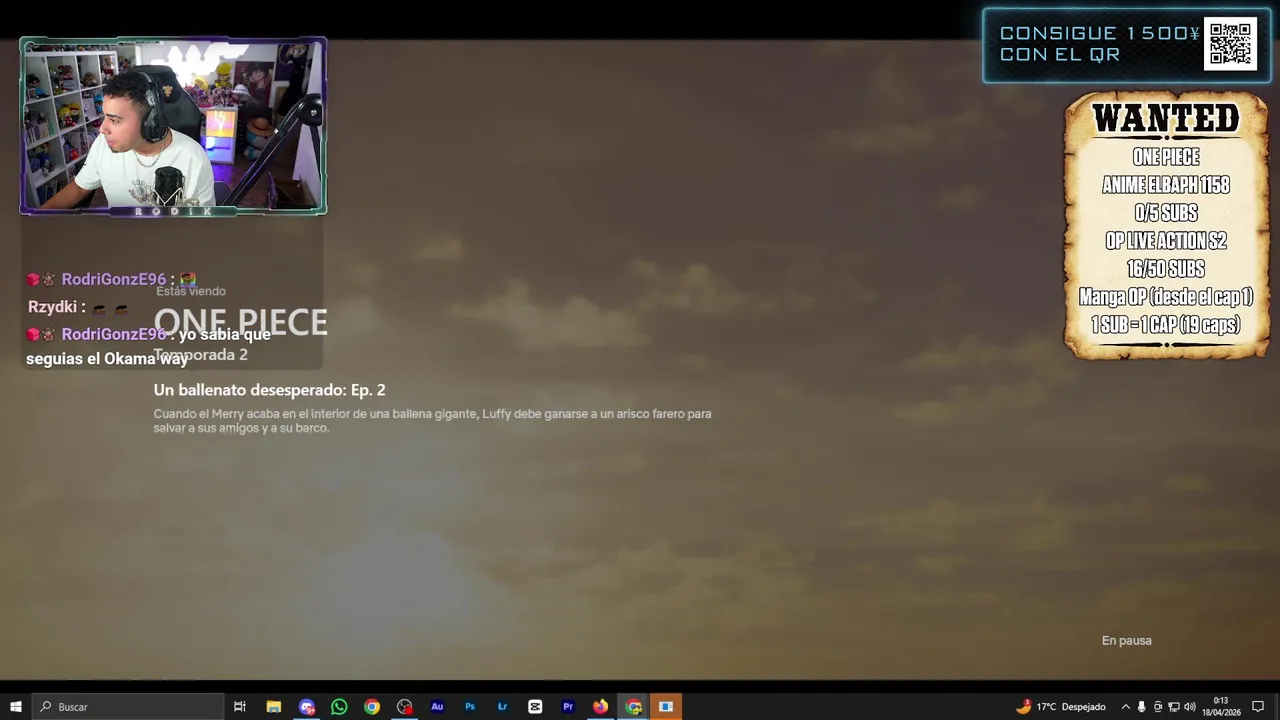Open the Windows notification center

(x=1258, y=707)
